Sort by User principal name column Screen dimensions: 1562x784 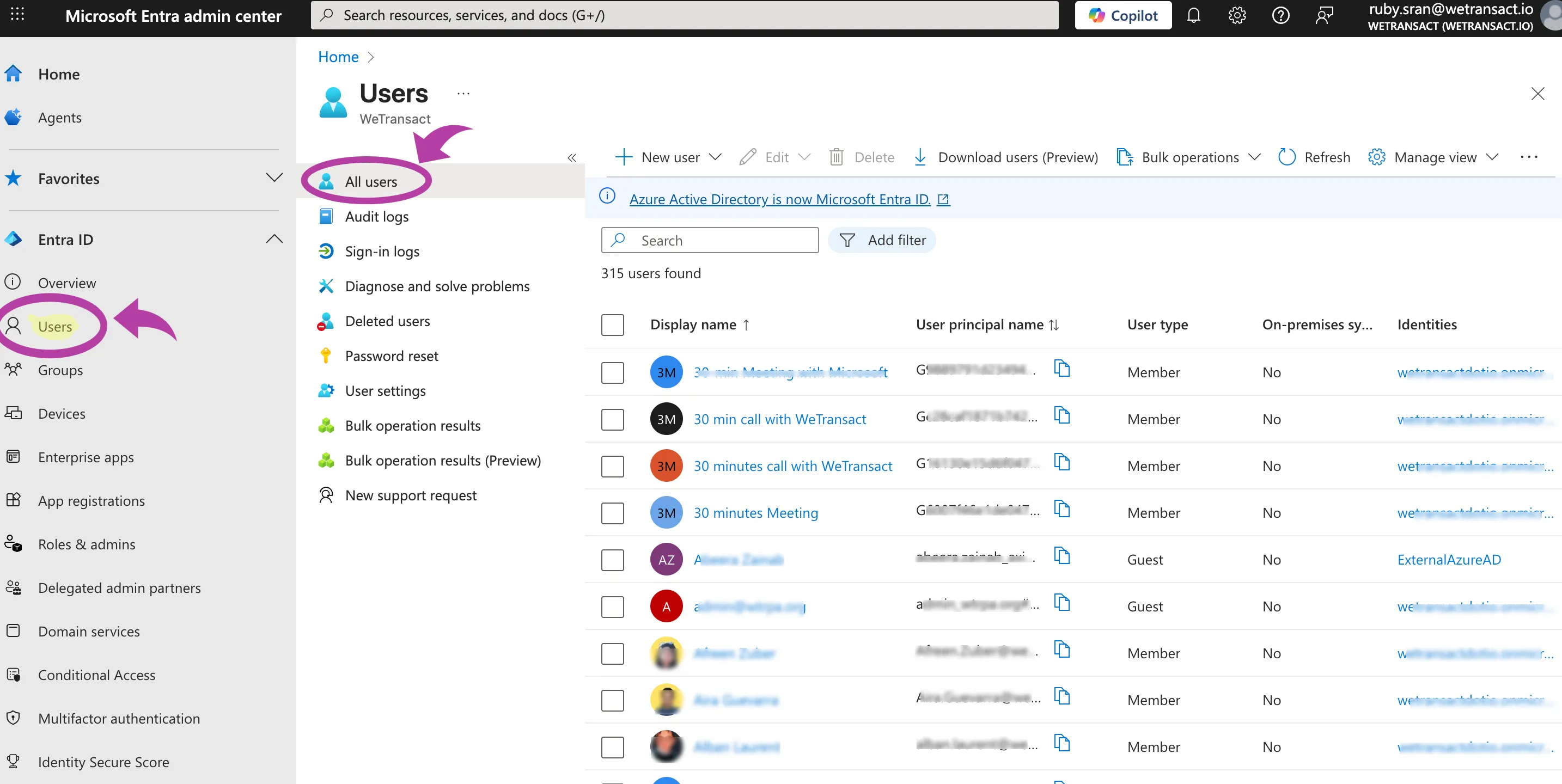point(987,325)
